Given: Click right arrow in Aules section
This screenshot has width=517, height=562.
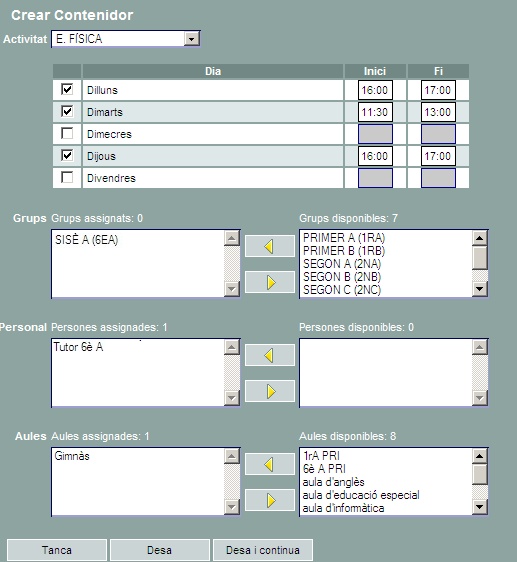Looking at the screenshot, I should click(270, 500).
